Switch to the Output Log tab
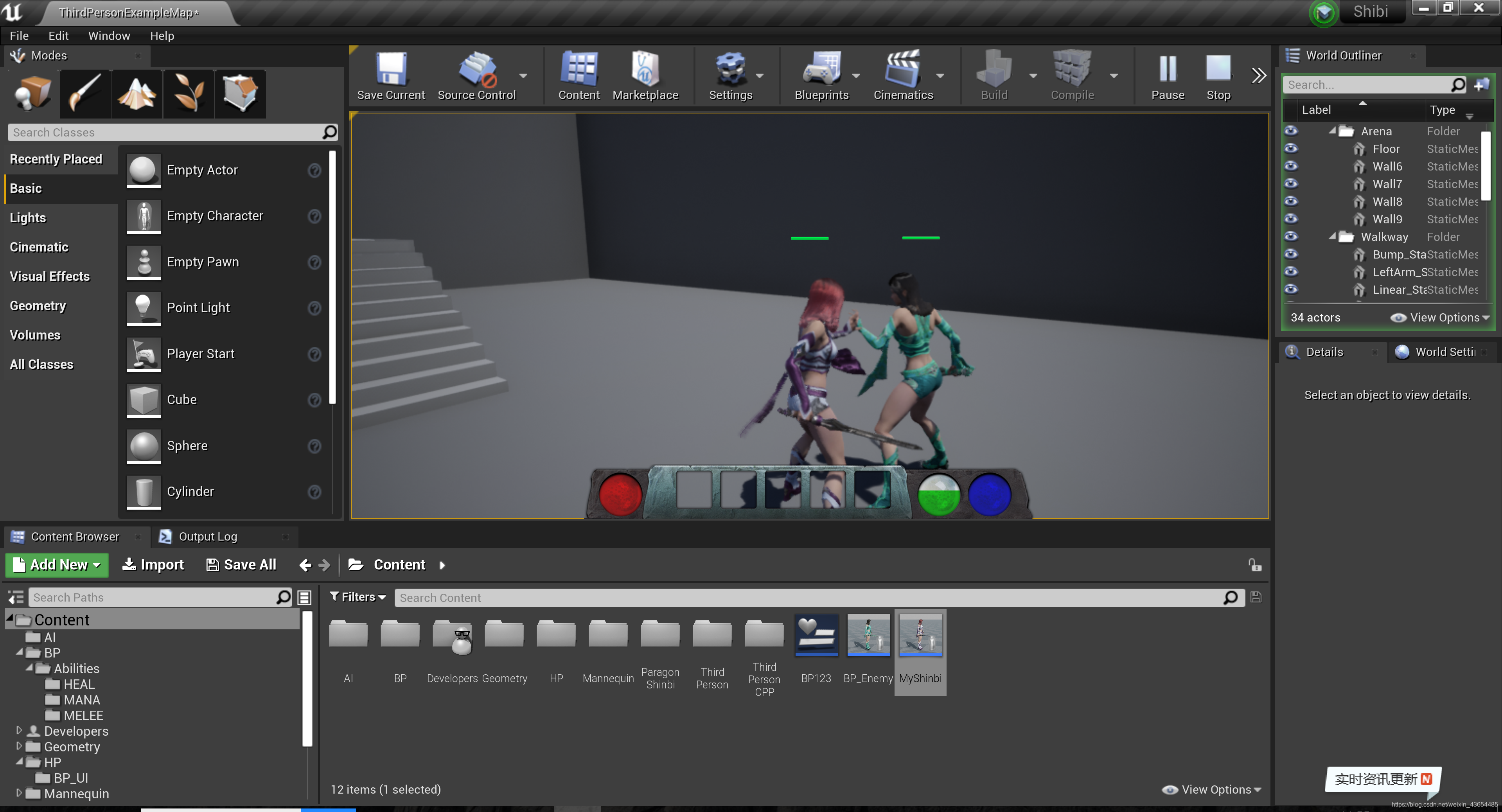The image size is (1502, 812). (208, 536)
